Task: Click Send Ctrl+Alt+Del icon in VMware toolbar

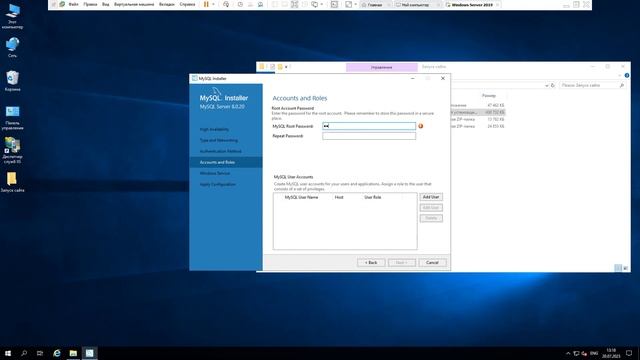Action: [226, 4]
